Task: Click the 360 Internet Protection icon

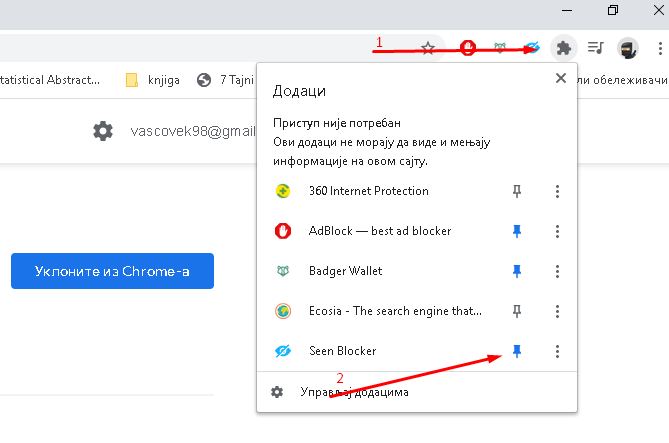Action: tap(283, 191)
